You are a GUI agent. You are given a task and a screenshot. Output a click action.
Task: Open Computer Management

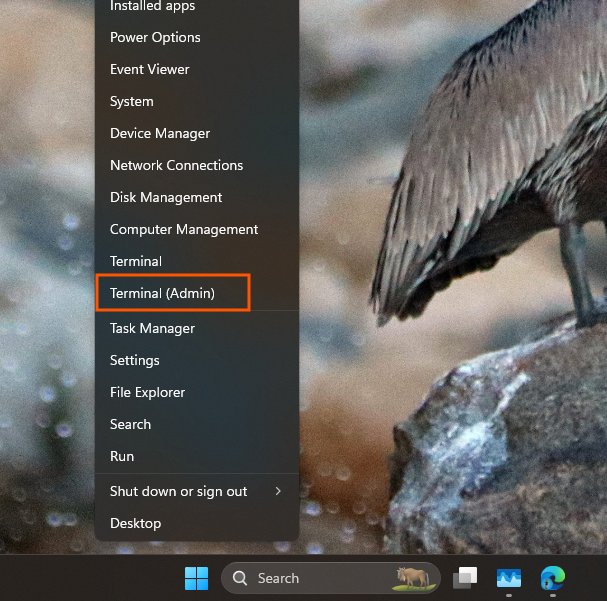[x=197, y=229]
